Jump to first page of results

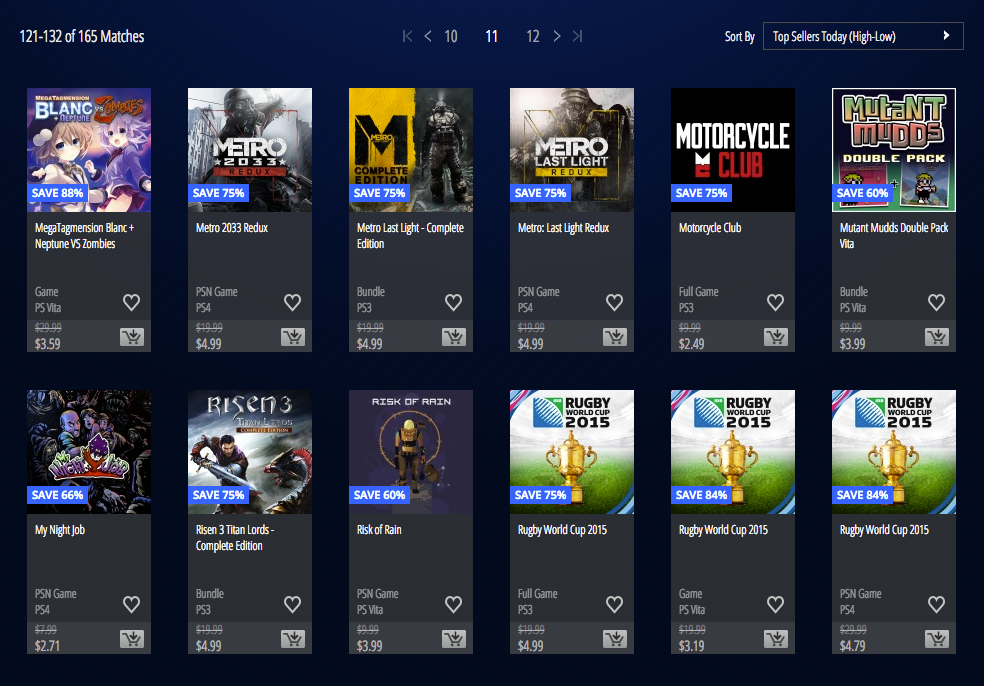click(x=407, y=36)
